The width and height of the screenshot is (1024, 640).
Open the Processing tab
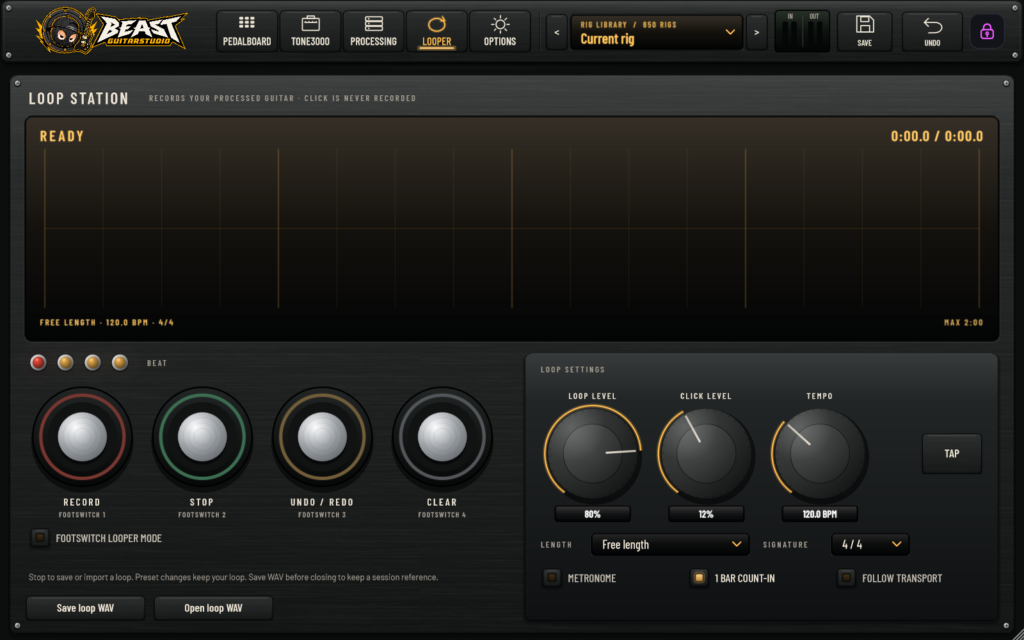tap(374, 31)
